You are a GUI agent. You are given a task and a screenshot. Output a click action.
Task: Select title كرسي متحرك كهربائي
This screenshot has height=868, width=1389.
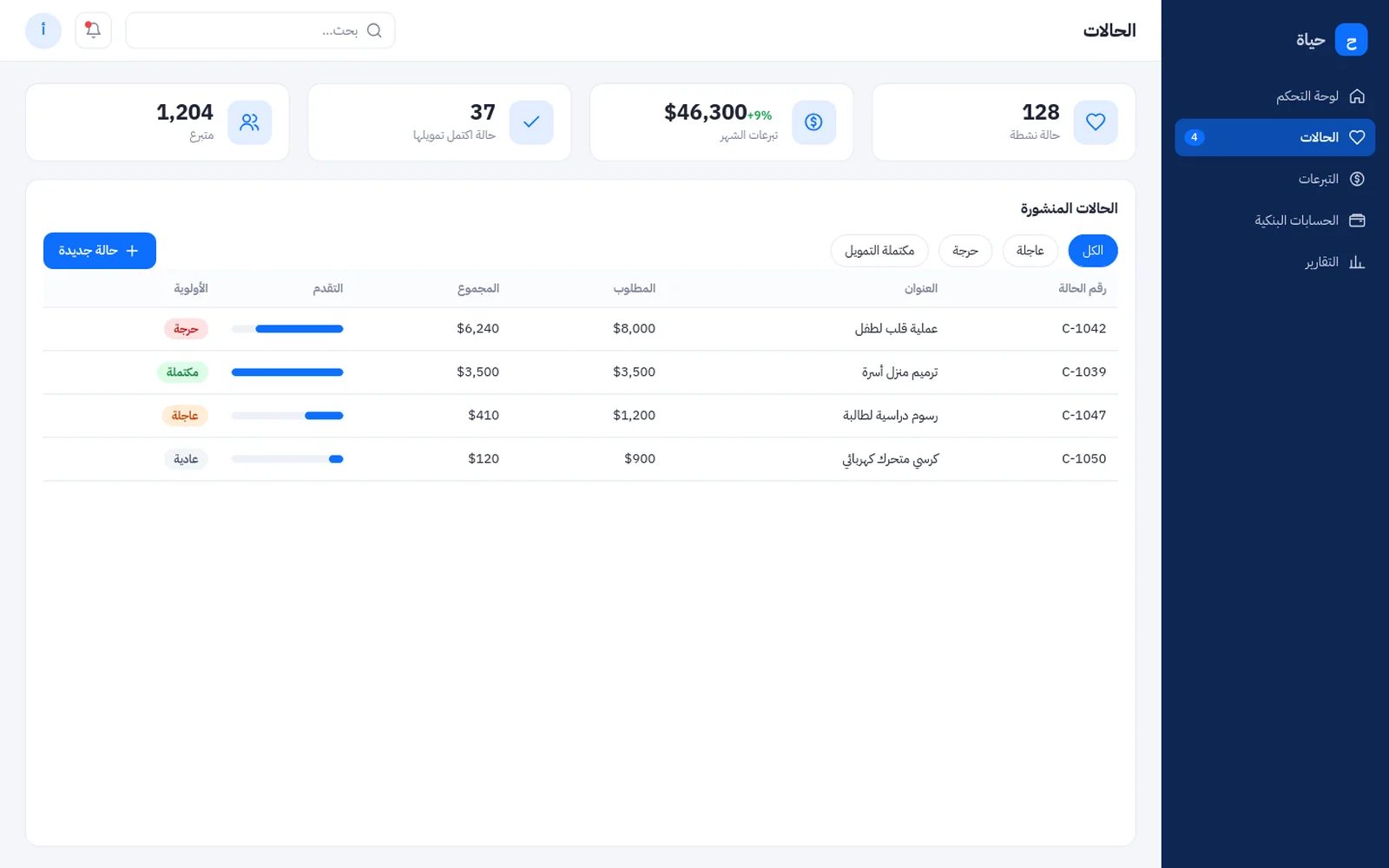891,459
